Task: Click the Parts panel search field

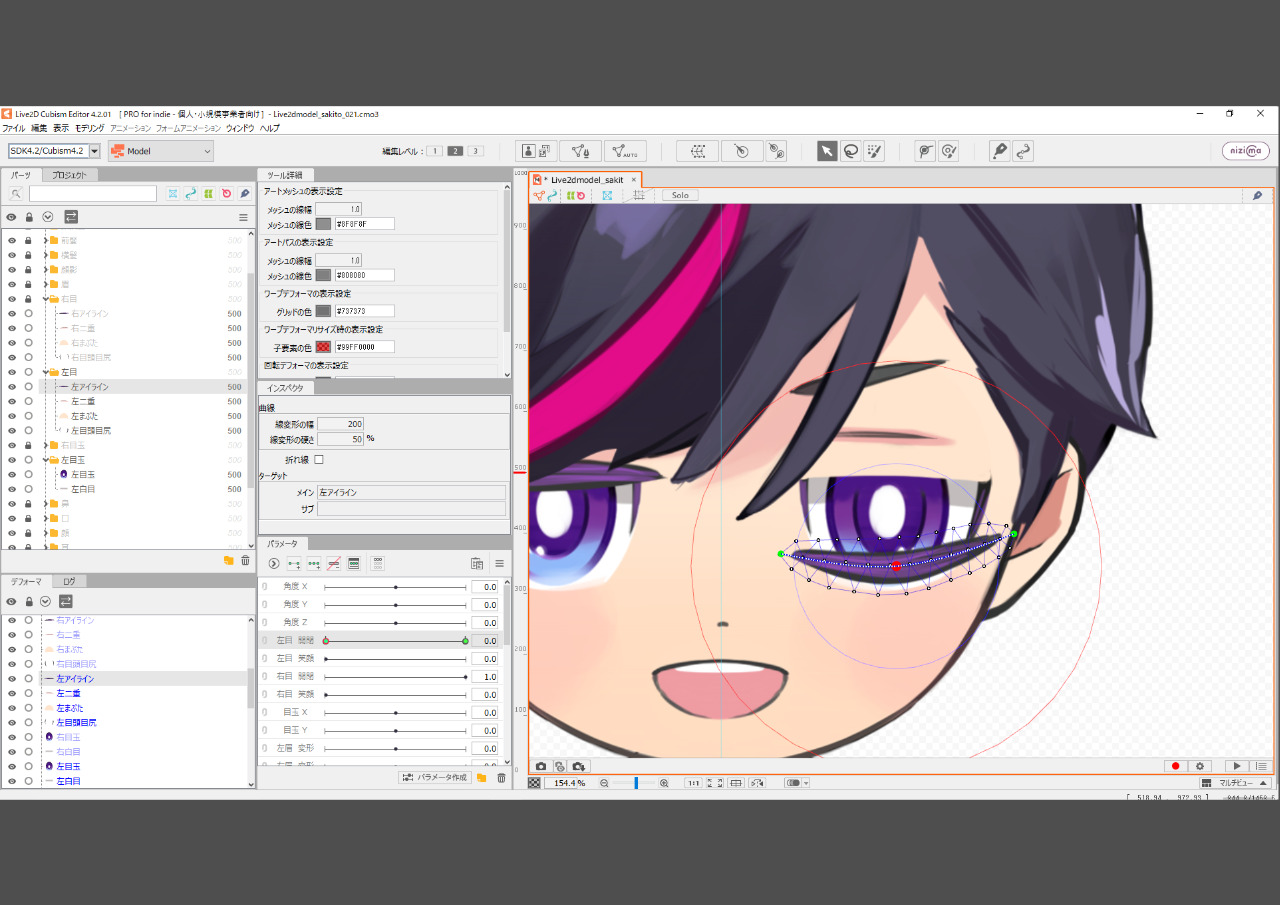Action: pos(93,194)
